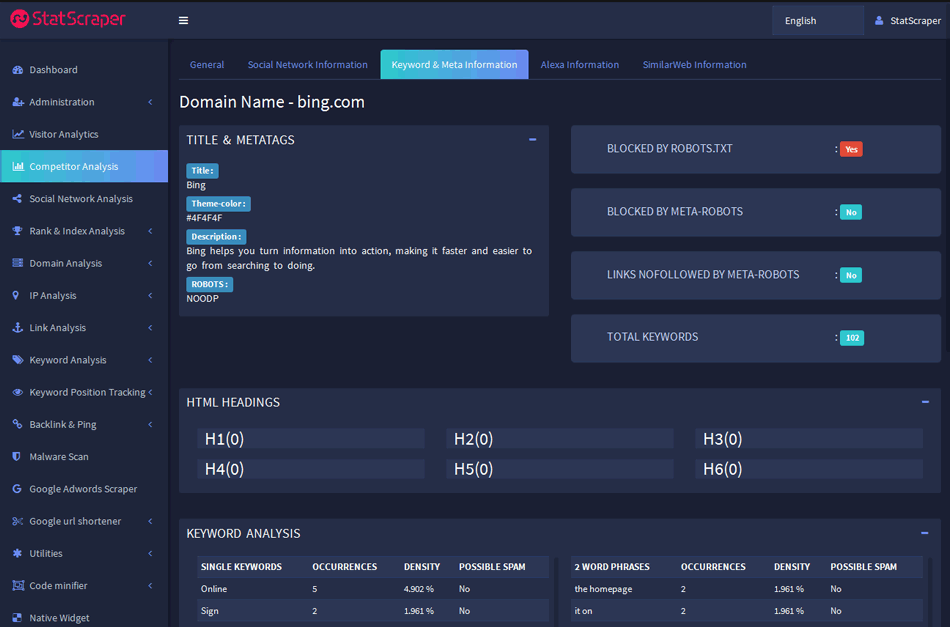Click the ROBOTS: label badge
The width and height of the screenshot is (950, 627).
(x=210, y=284)
